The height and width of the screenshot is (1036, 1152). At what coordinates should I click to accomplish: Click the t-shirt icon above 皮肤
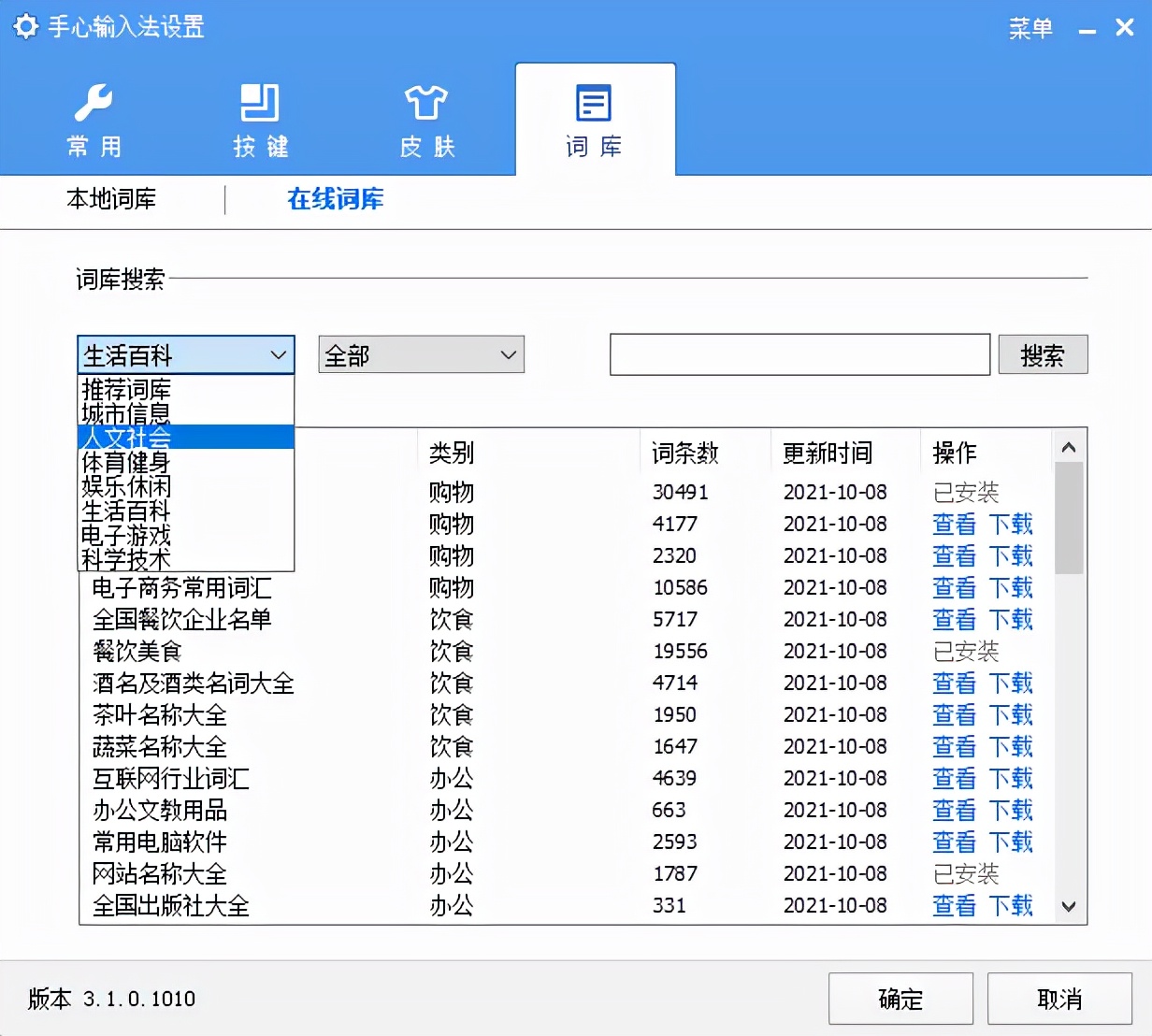pyautogui.click(x=426, y=103)
